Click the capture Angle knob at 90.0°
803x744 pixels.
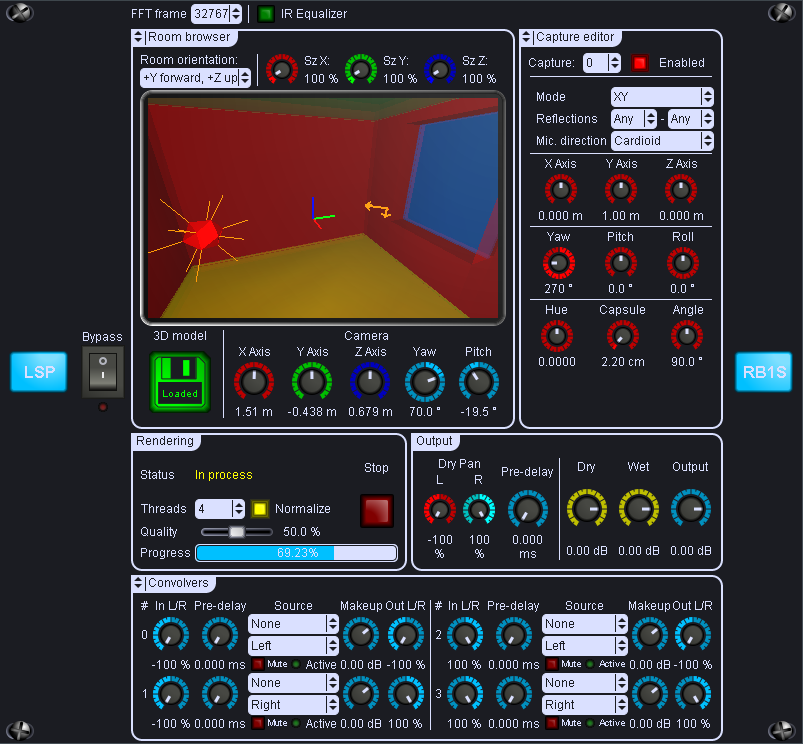pyautogui.click(x=687, y=336)
